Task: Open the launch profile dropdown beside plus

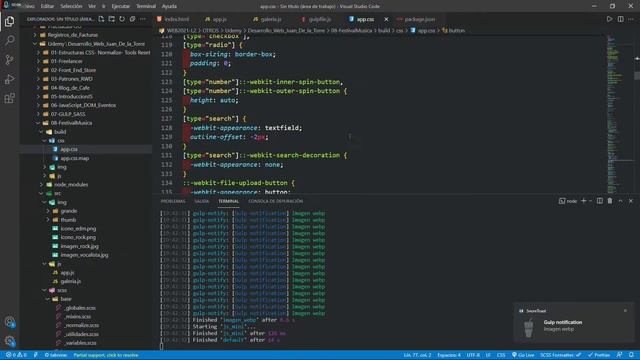Action: tap(591, 201)
